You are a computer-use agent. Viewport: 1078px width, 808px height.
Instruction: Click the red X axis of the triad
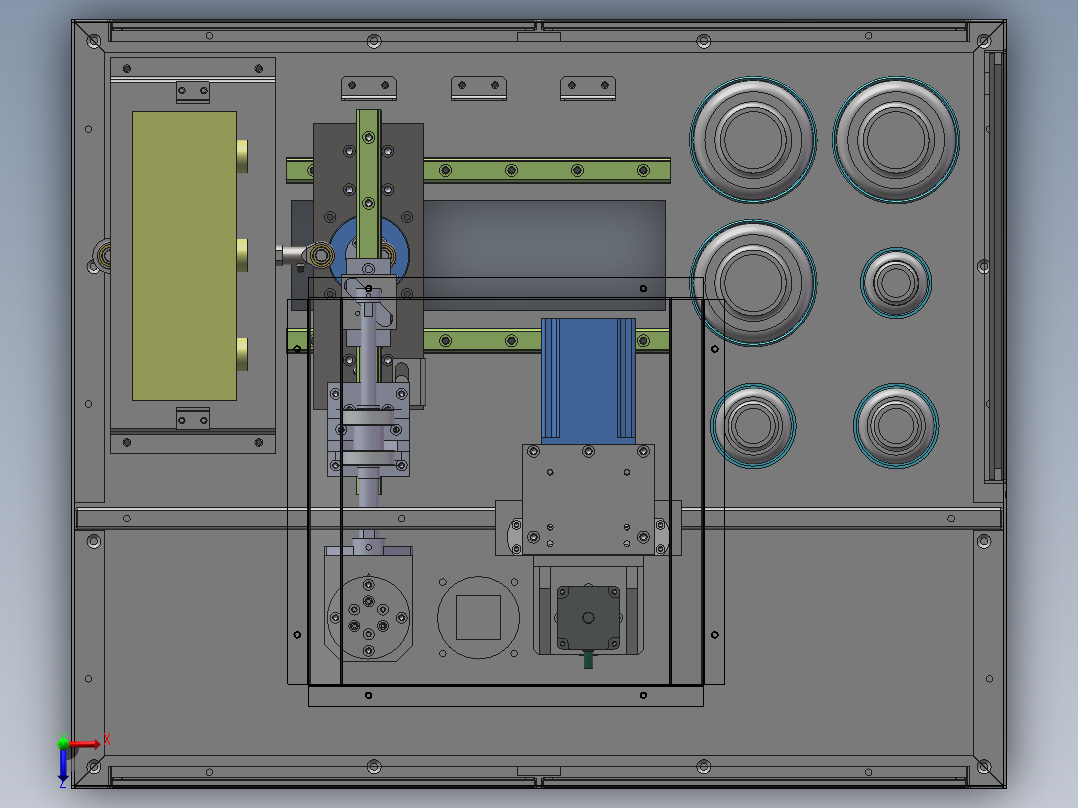(x=87, y=743)
